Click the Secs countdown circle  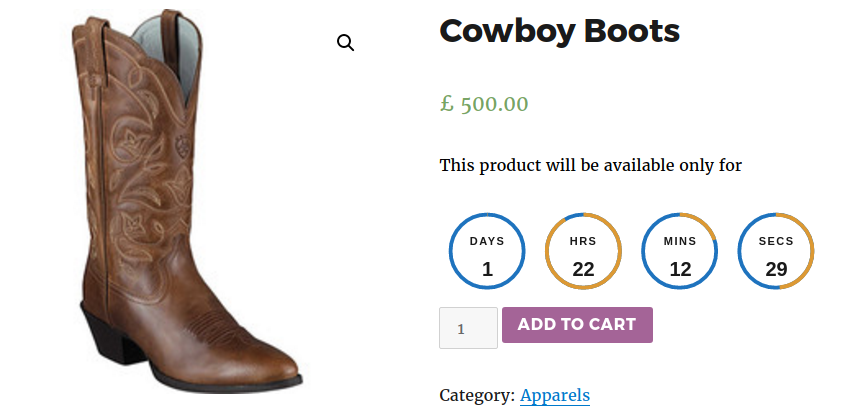click(776, 251)
